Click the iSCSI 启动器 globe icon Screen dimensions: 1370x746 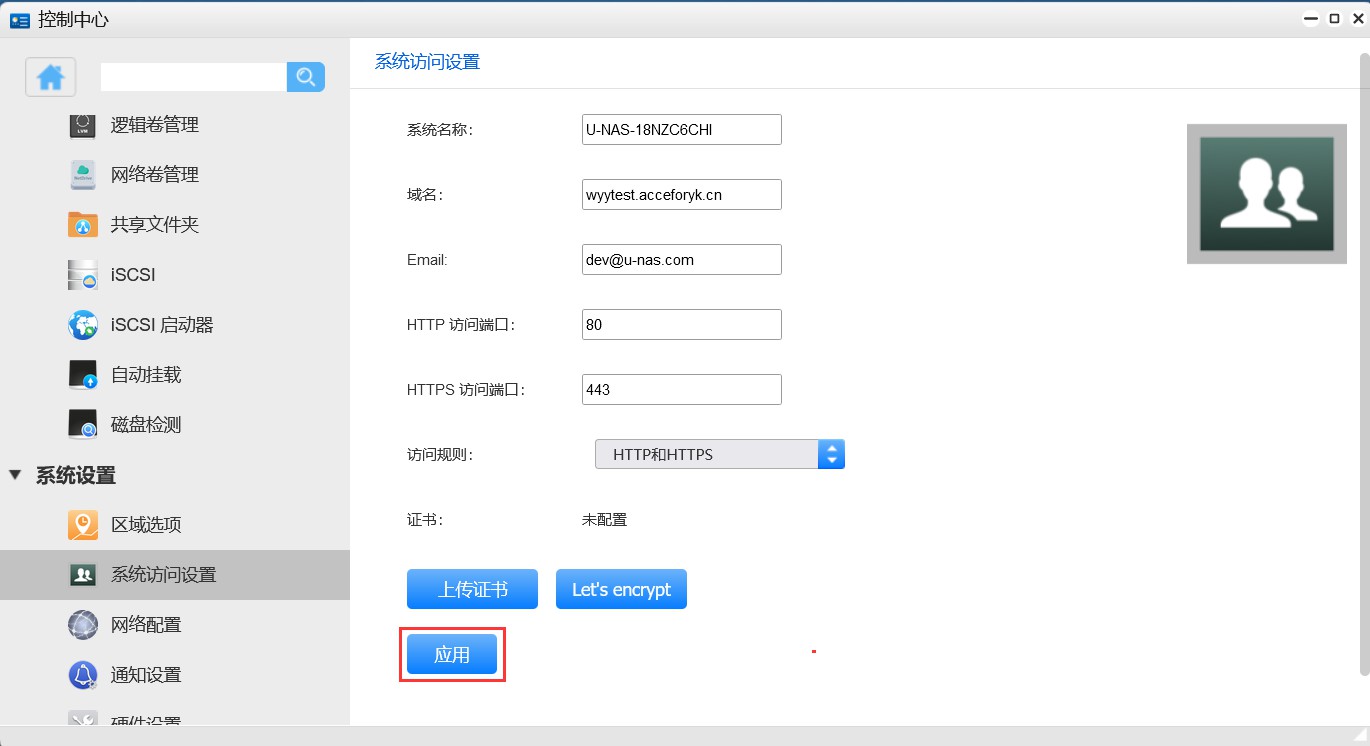point(82,325)
